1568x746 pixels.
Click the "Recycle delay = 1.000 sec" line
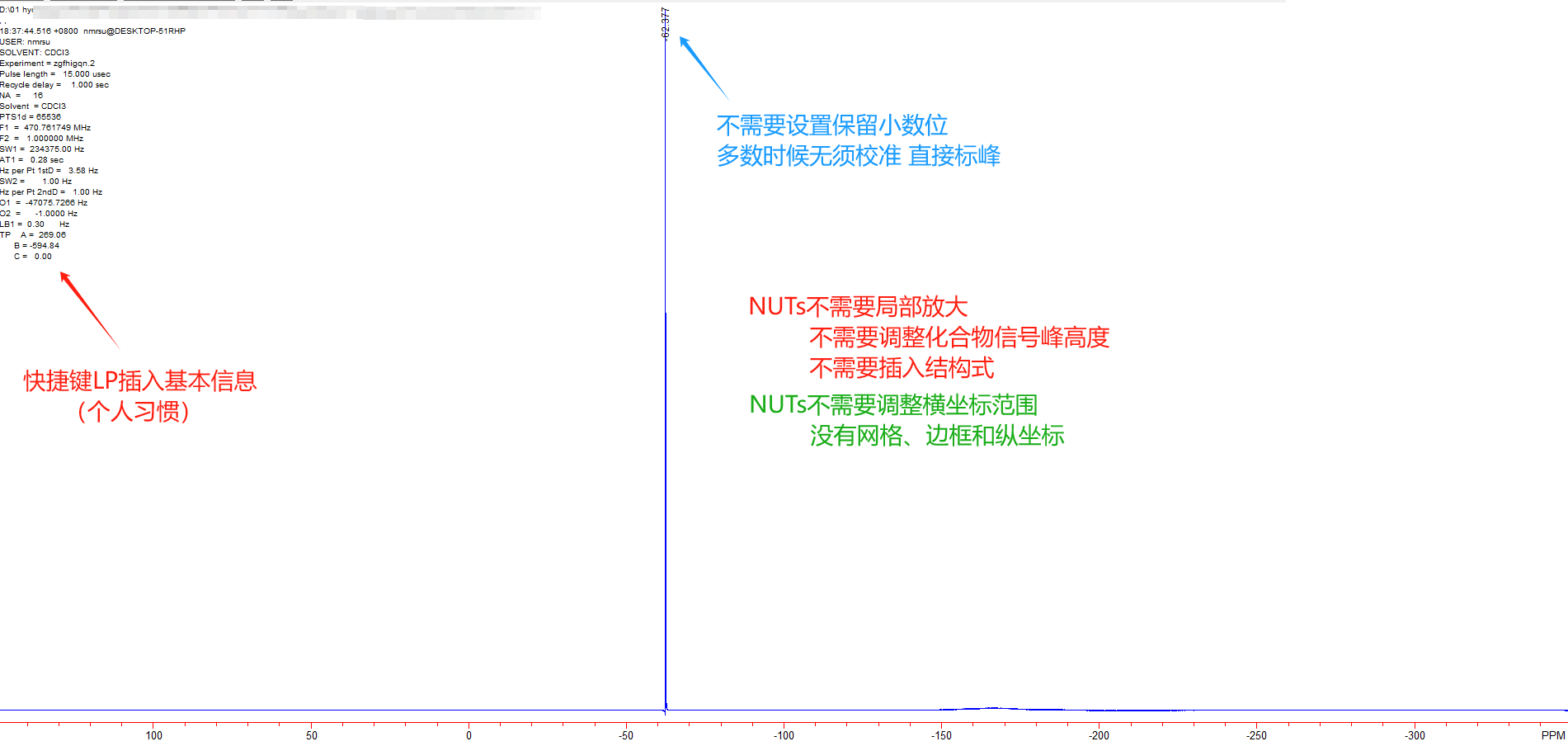point(55,84)
